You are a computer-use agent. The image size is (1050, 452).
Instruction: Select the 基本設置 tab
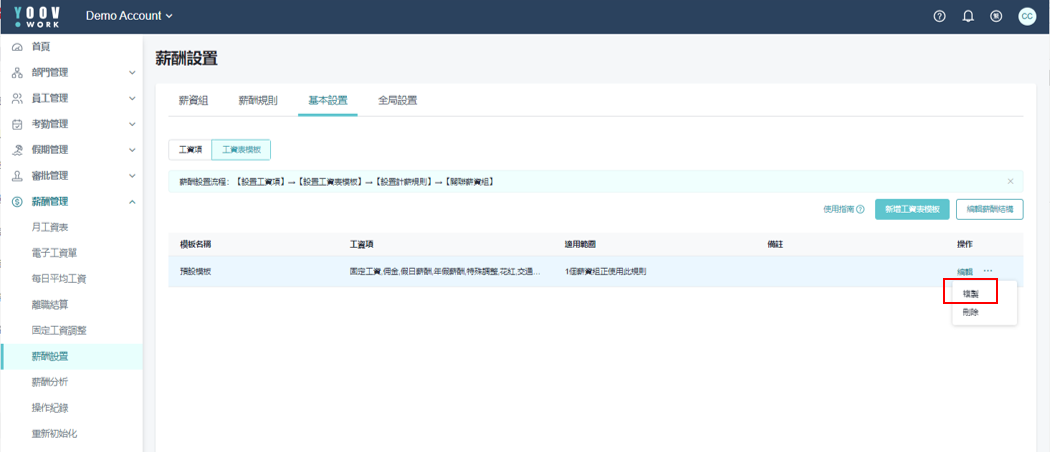tap(327, 101)
